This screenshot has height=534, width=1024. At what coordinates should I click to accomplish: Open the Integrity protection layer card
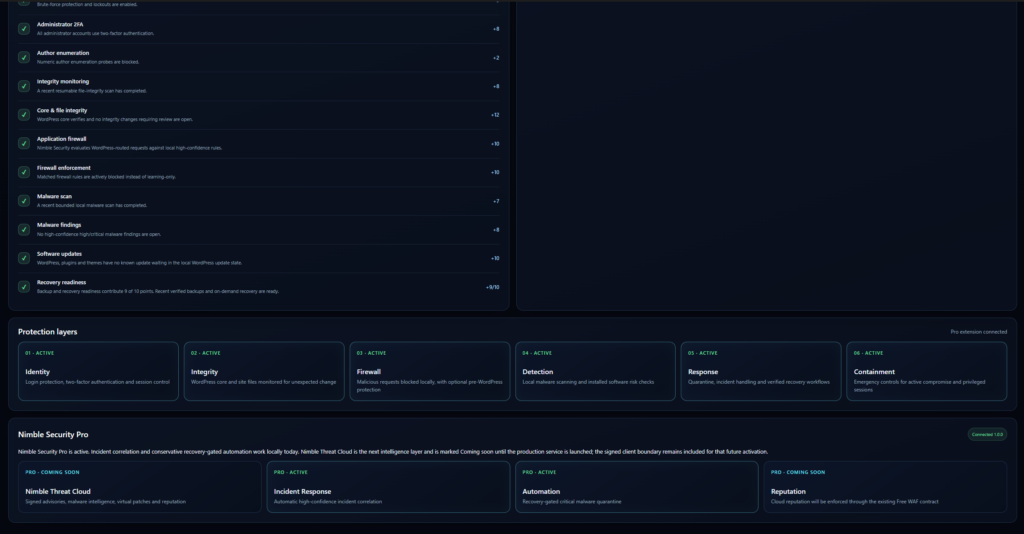point(264,371)
